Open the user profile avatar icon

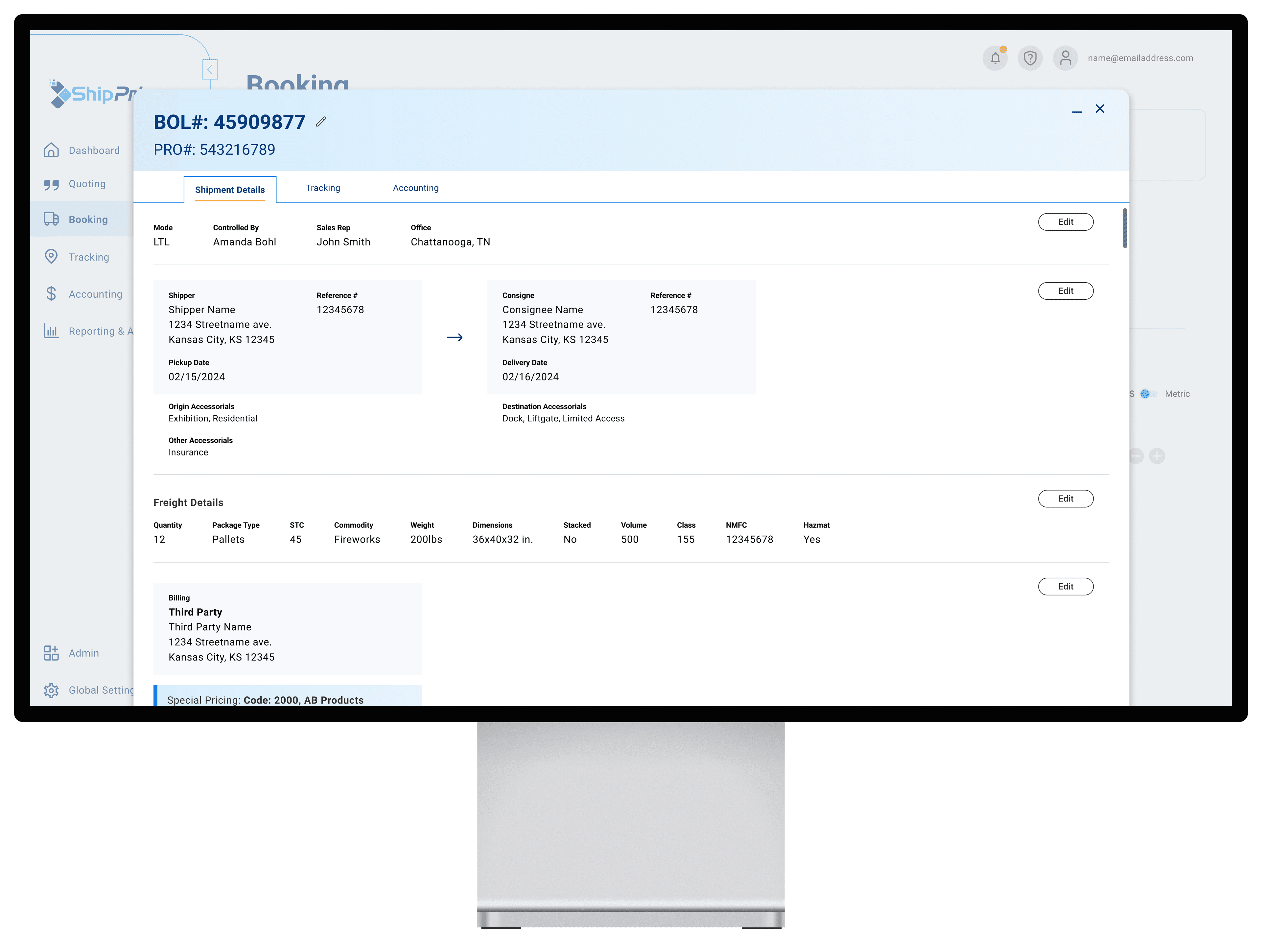point(1064,58)
